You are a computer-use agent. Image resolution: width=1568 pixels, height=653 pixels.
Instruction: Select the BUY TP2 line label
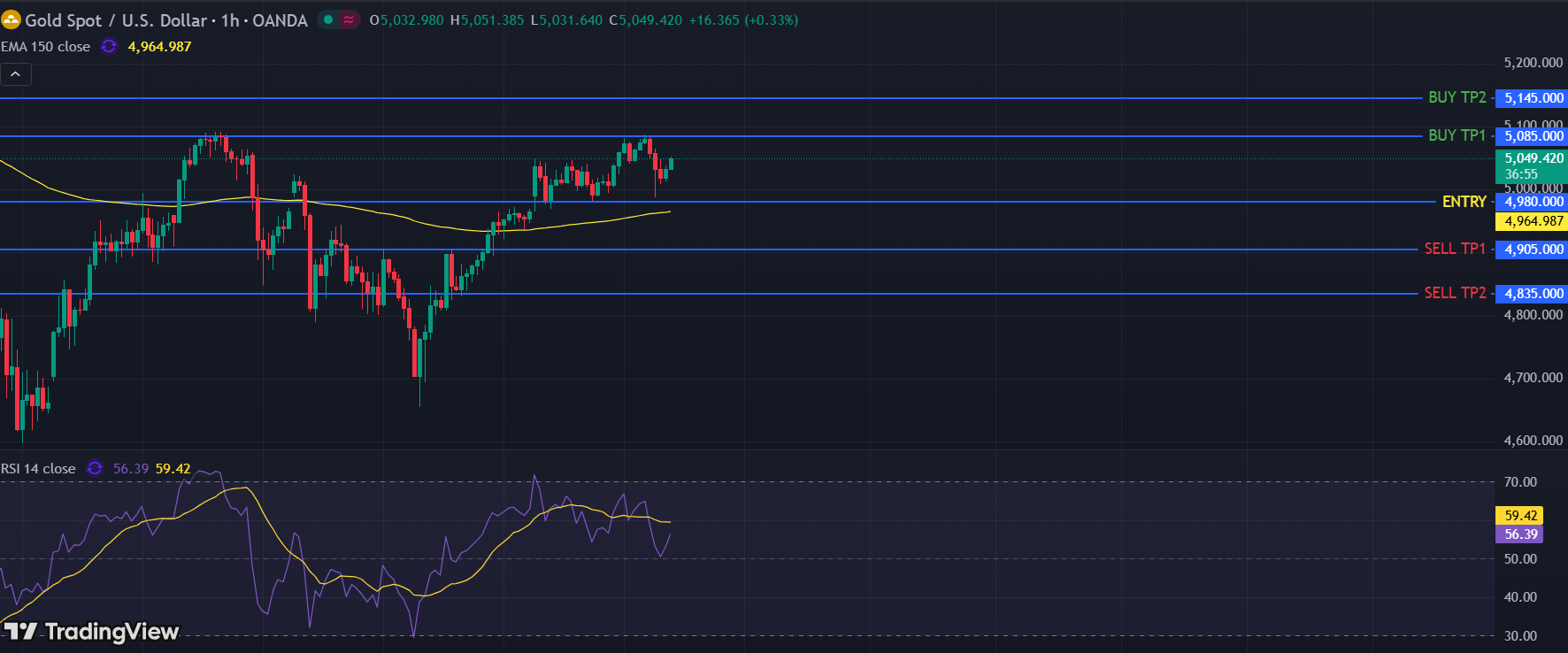coord(1457,97)
